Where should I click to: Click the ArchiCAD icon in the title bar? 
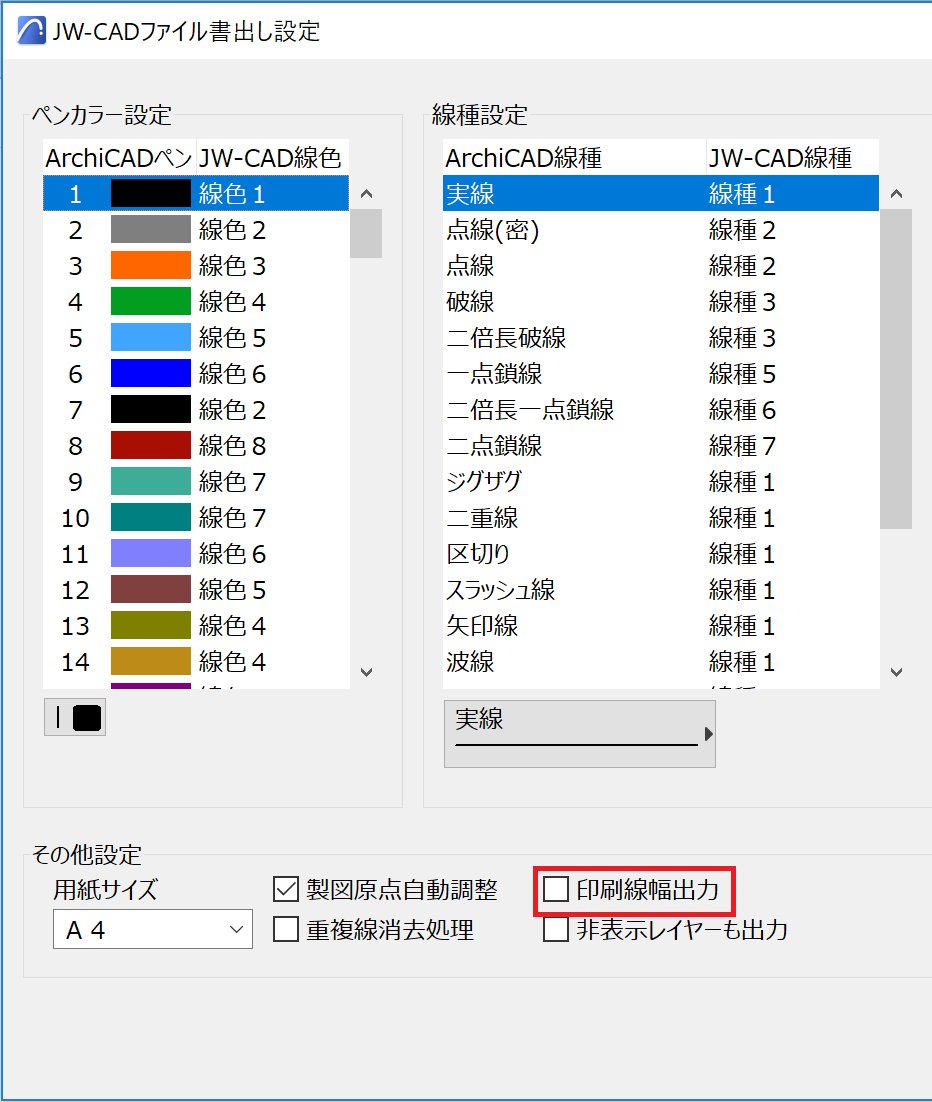click(32, 31)
